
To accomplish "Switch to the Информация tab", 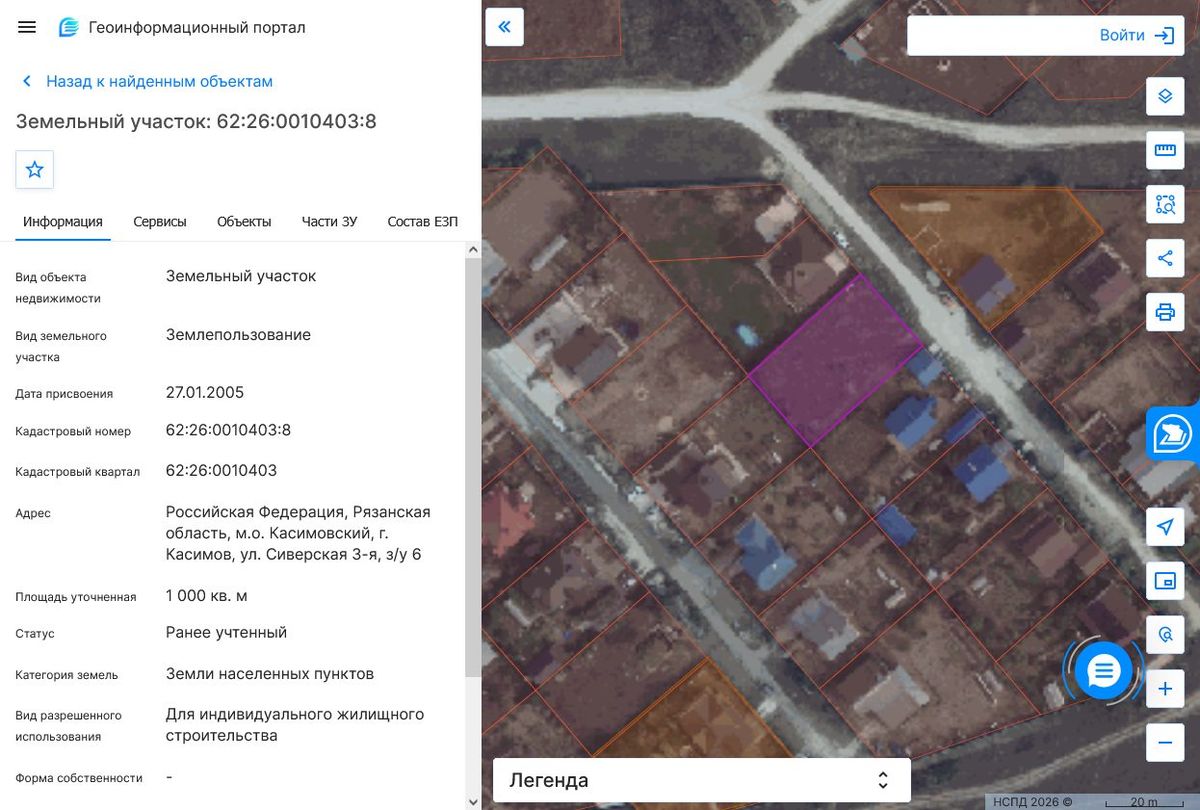I will click(63, 222).
